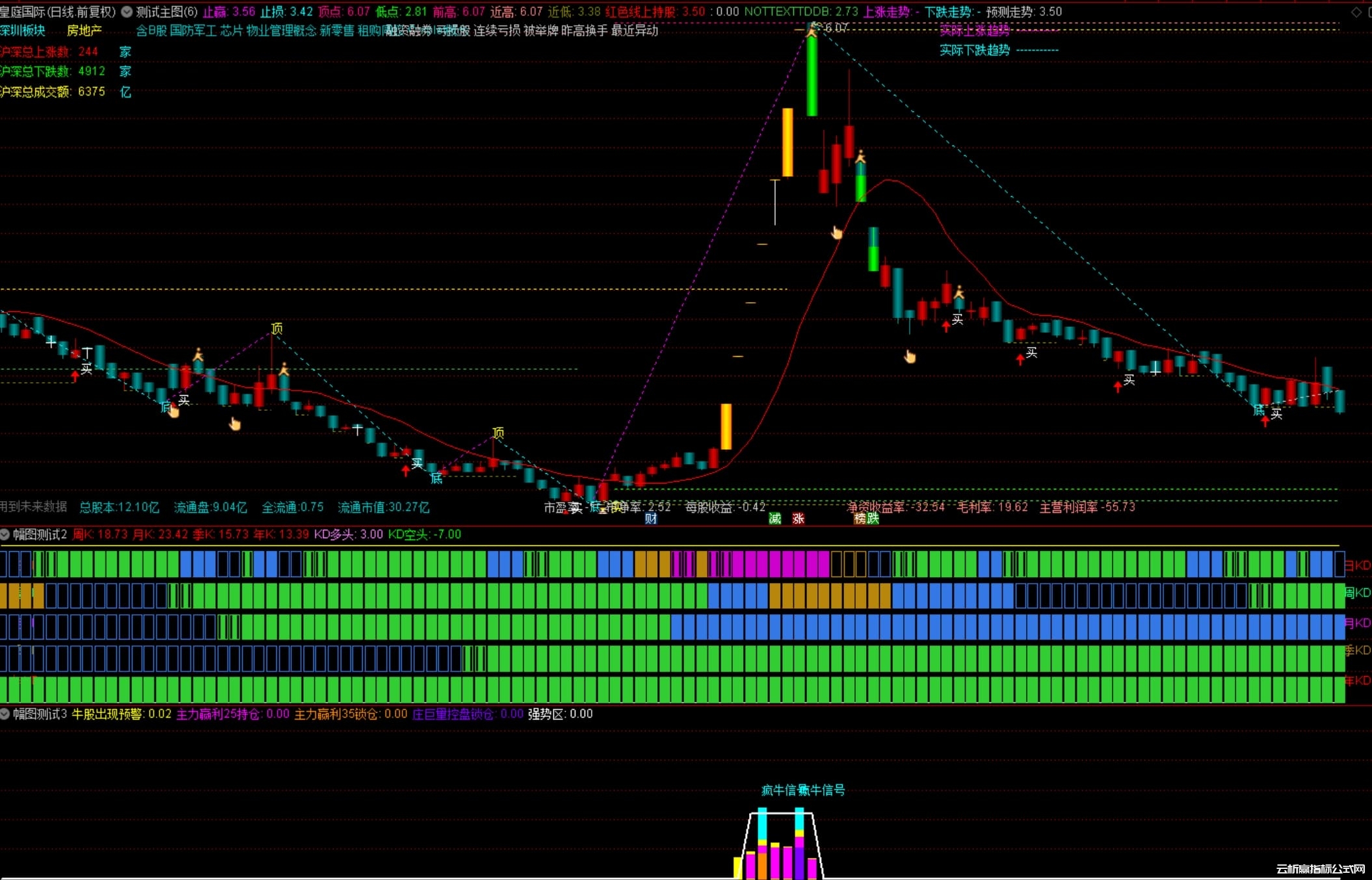The image size is (1372, 880).
Task: Click the 实际下跌趋势 legend label
Action: coord(975,50)
